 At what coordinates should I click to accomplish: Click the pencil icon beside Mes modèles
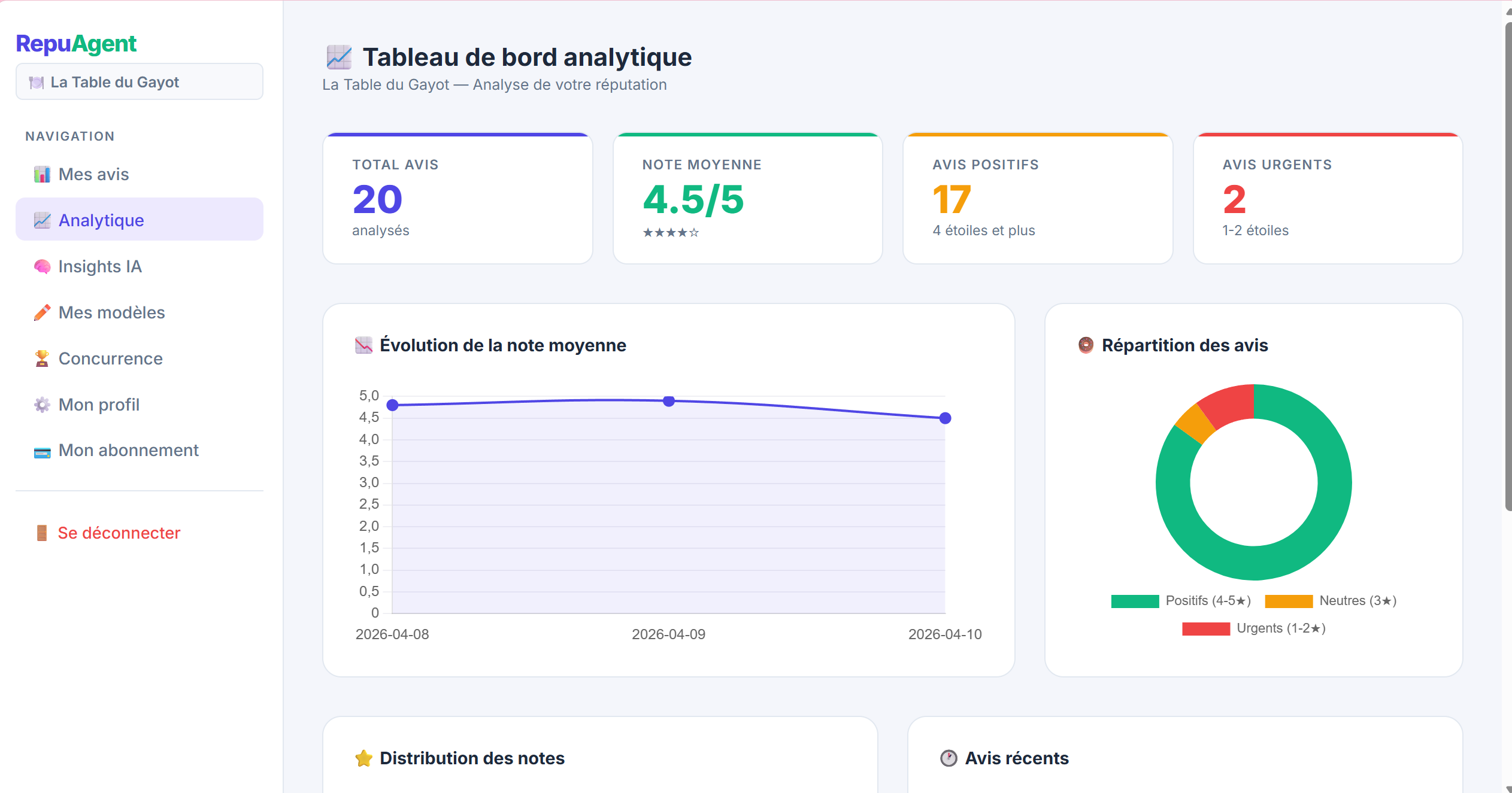(42, 313)
